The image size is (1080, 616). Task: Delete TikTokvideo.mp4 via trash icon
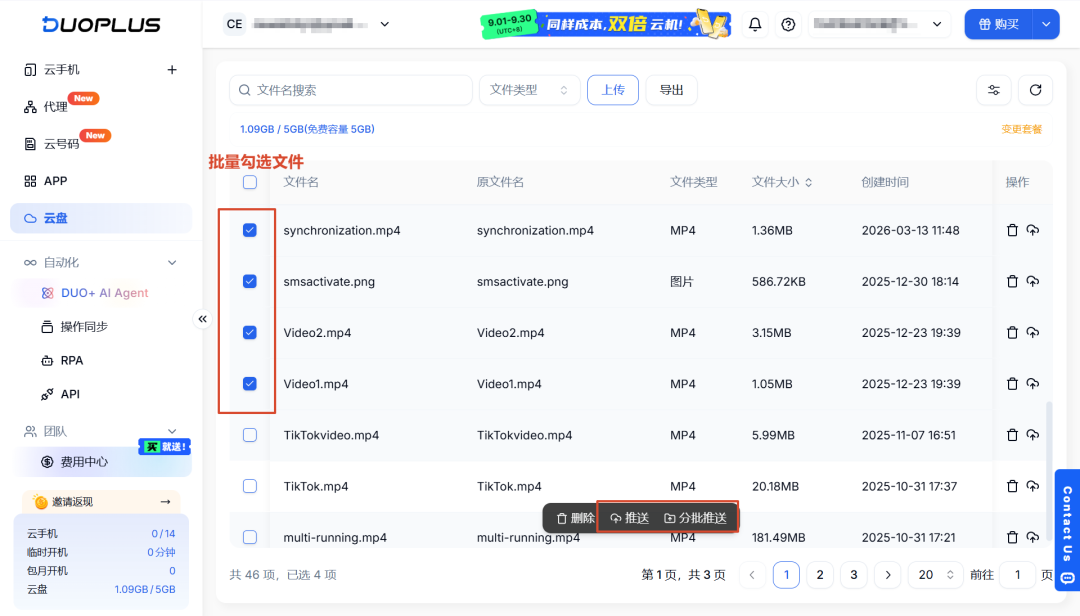[1012, 435]
